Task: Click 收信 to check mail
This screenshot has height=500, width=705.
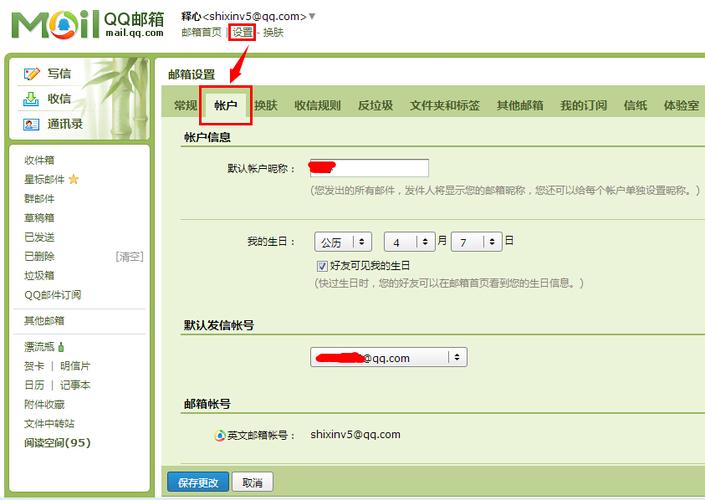Action: coord(59,98)
